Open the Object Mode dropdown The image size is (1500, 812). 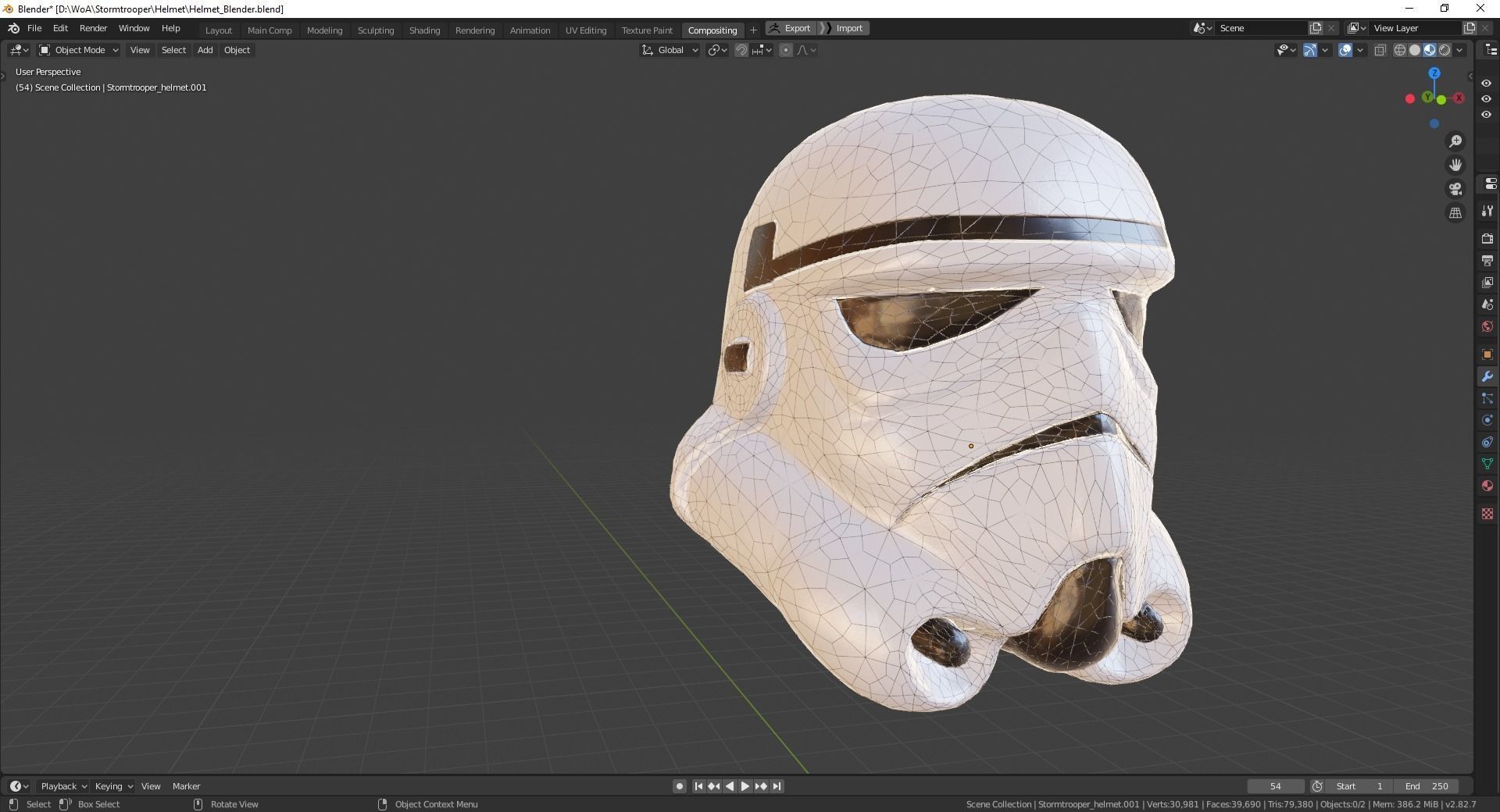pos(78,50)
